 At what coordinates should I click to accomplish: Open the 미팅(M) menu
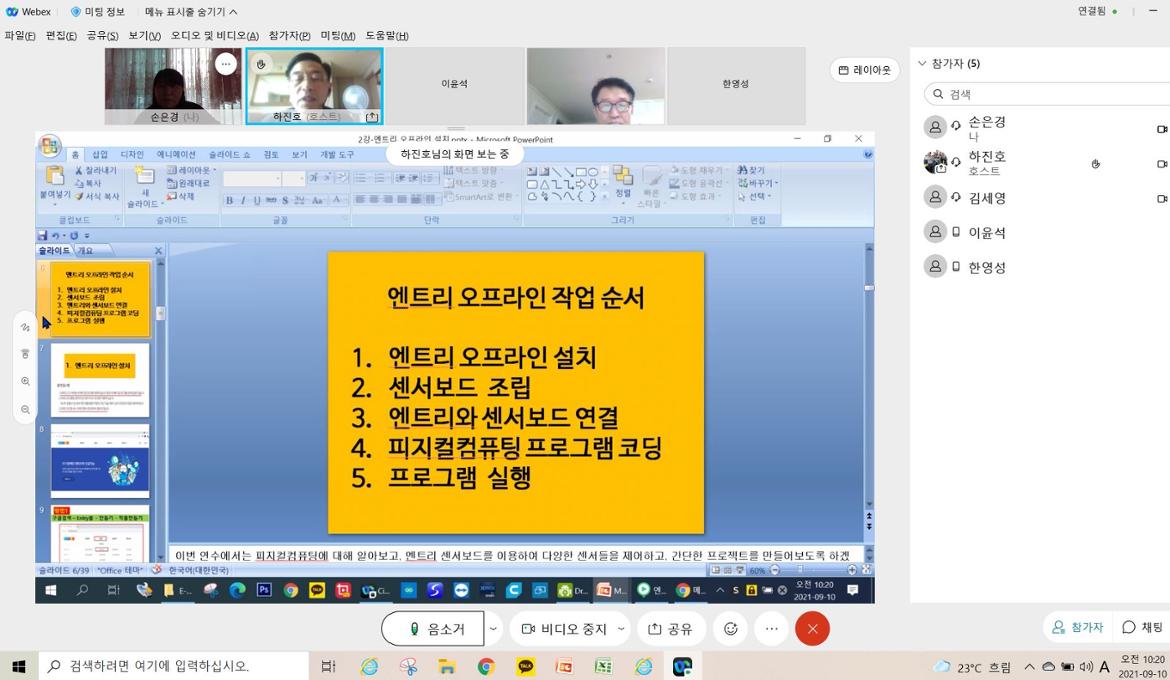[x=338, y=35]
